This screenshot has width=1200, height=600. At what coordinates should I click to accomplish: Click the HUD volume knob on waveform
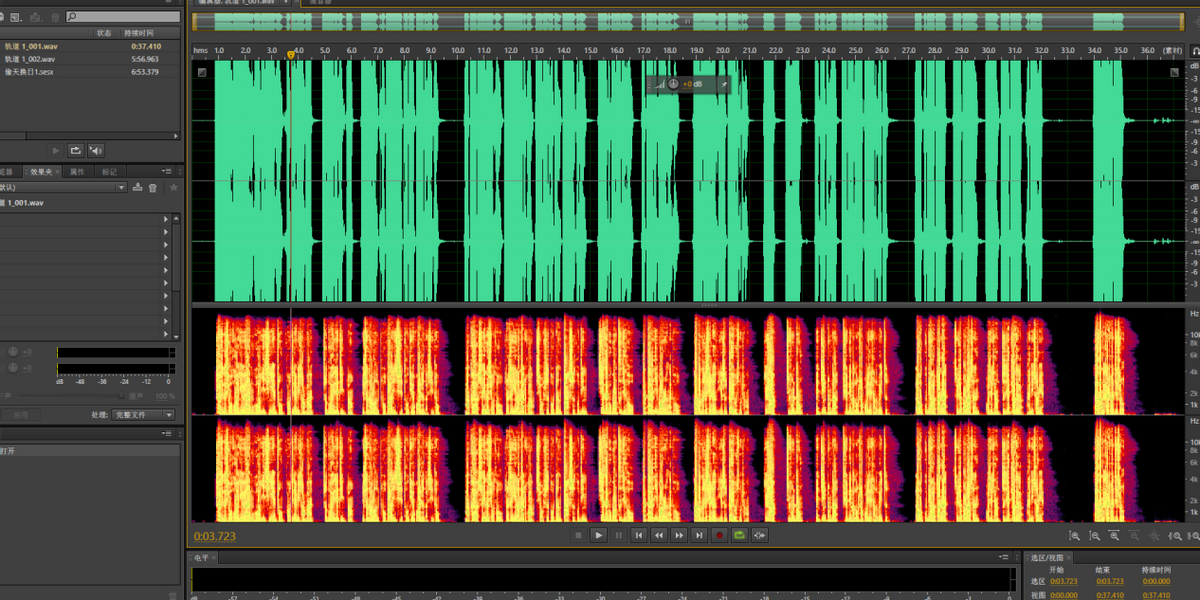(x=673, y=85)
